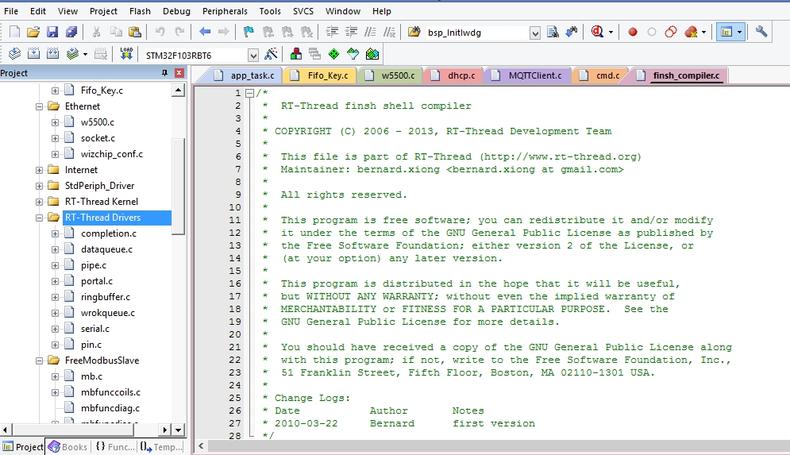Switch to the Fifo_Key.c tab

tap(320, 76)
